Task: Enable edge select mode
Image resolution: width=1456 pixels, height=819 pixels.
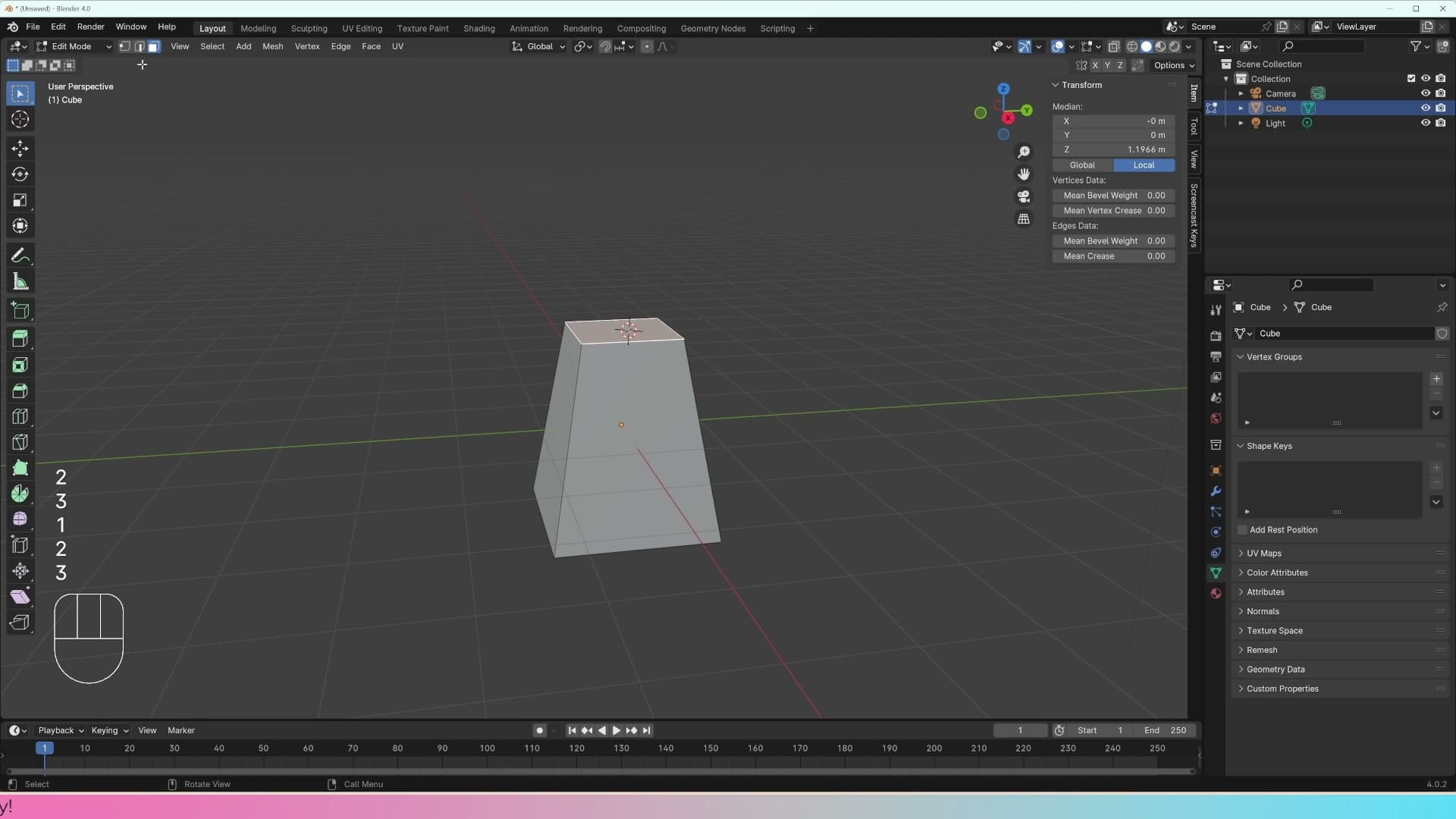Action: [140, 46]
